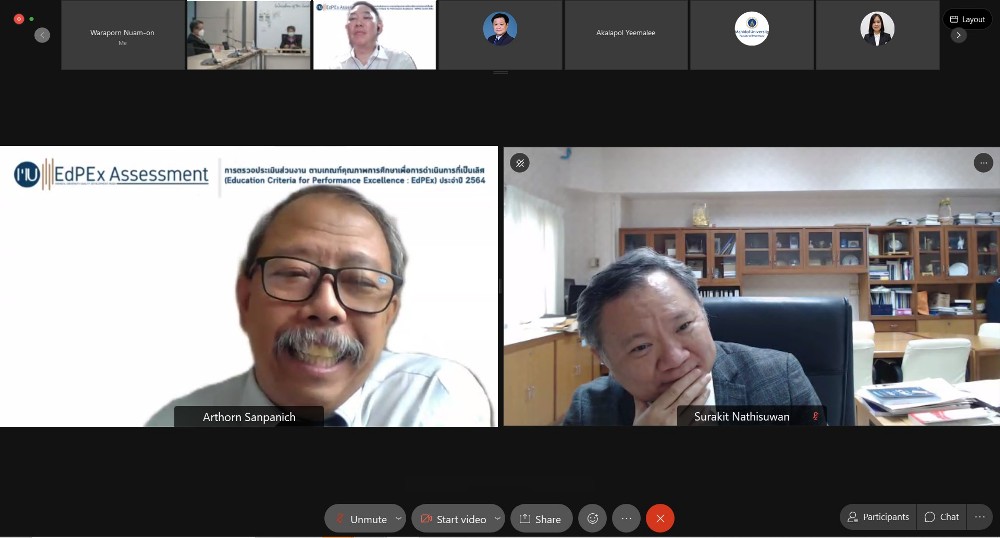The image size is (1000, 538).
Task: Click the pin icon on Surakit's video
Action: point(520,163)
